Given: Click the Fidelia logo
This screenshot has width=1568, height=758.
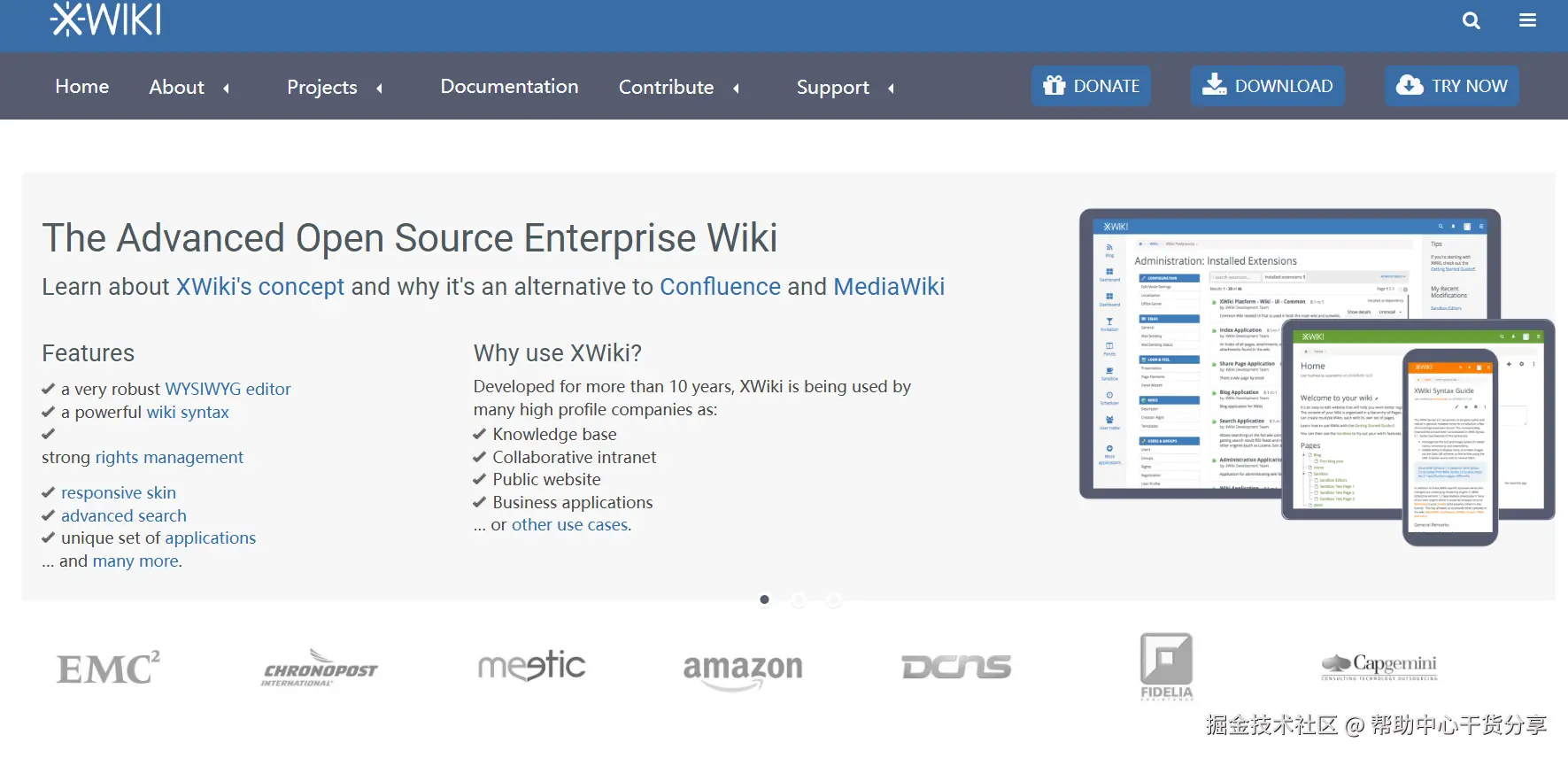Looking at the screenshot, I should pos(1166,667).
